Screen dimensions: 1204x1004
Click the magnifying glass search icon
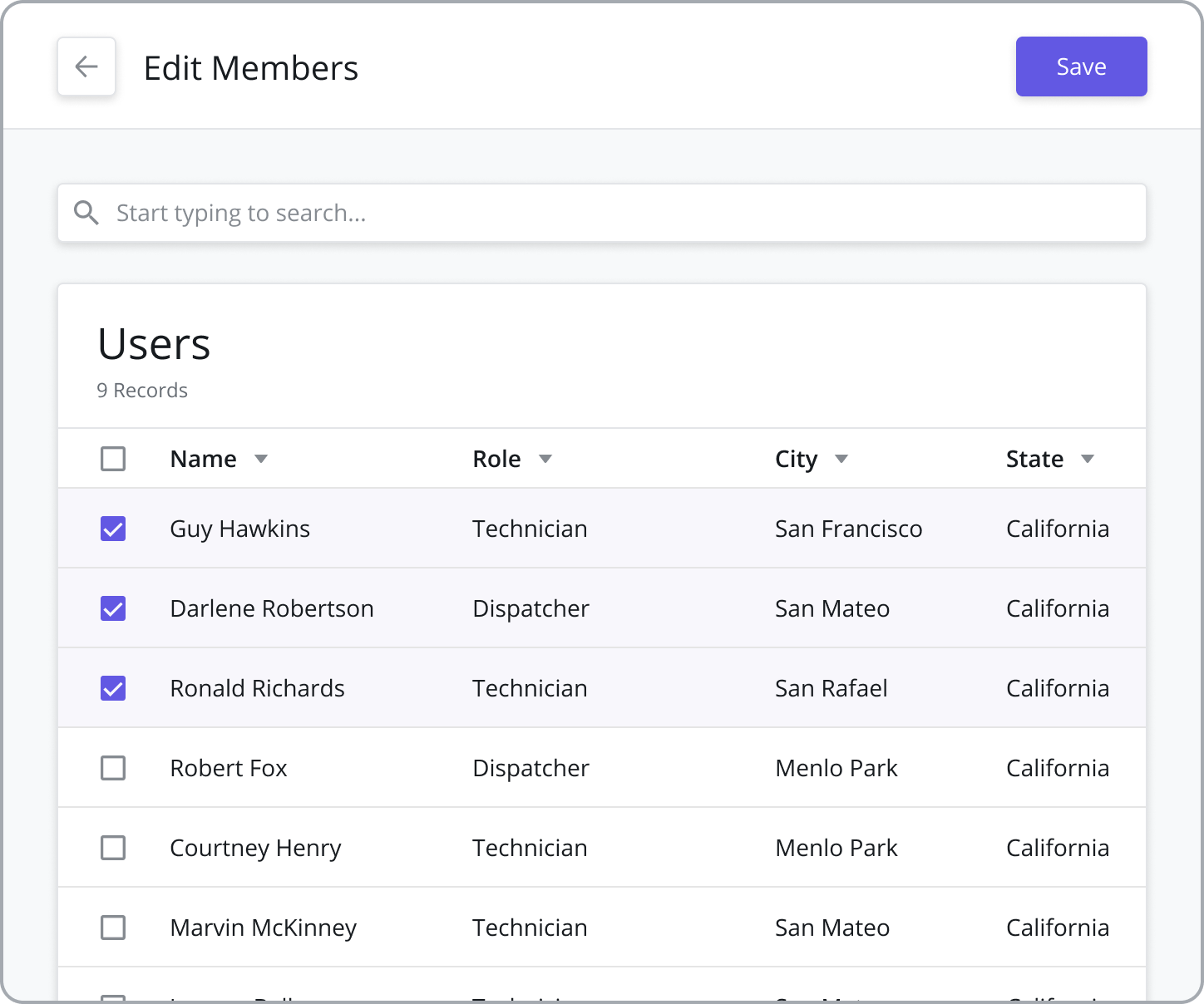86,213
